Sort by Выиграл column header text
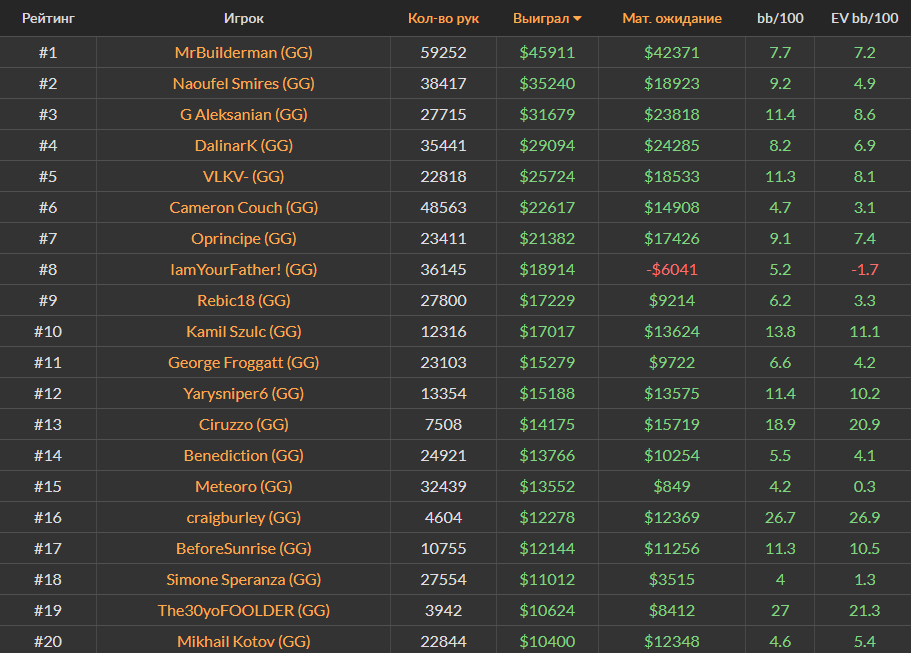Image resolution: width=911 pixels, height=653 pixels. [540, 18]
